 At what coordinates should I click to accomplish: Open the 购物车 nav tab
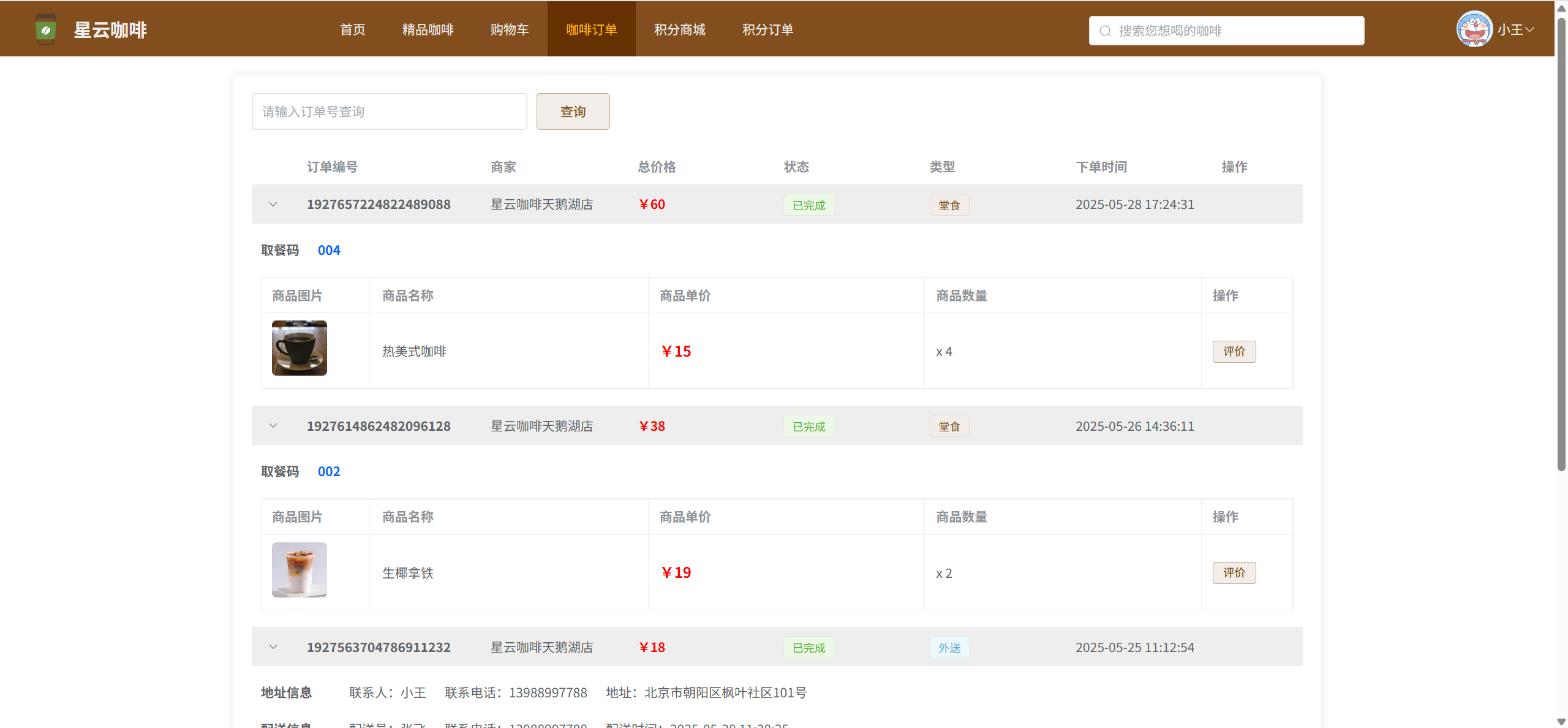(x=509, y=29)
